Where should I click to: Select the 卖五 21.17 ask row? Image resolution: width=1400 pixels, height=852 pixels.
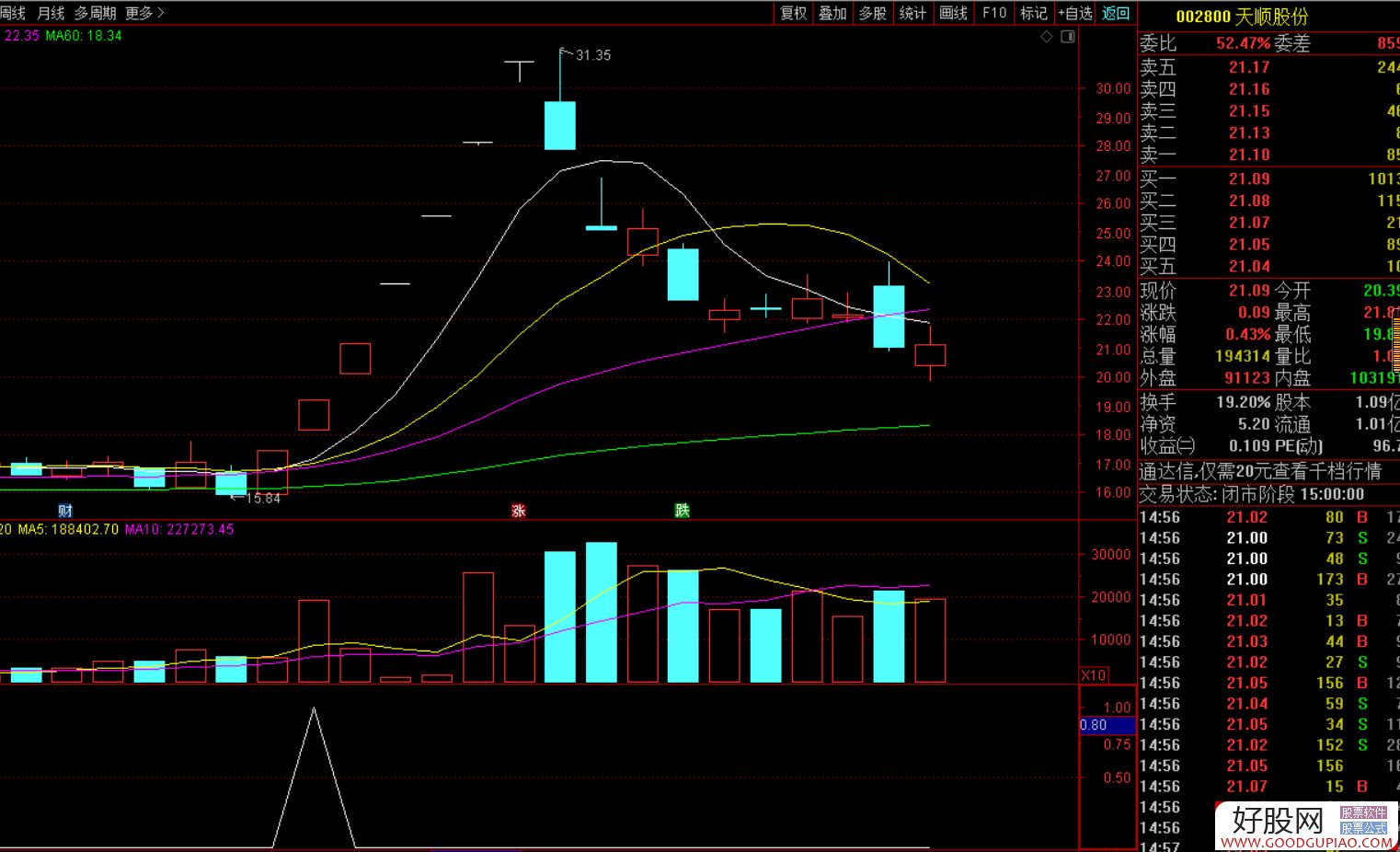pyautogui.click(x=1268, y=67)
